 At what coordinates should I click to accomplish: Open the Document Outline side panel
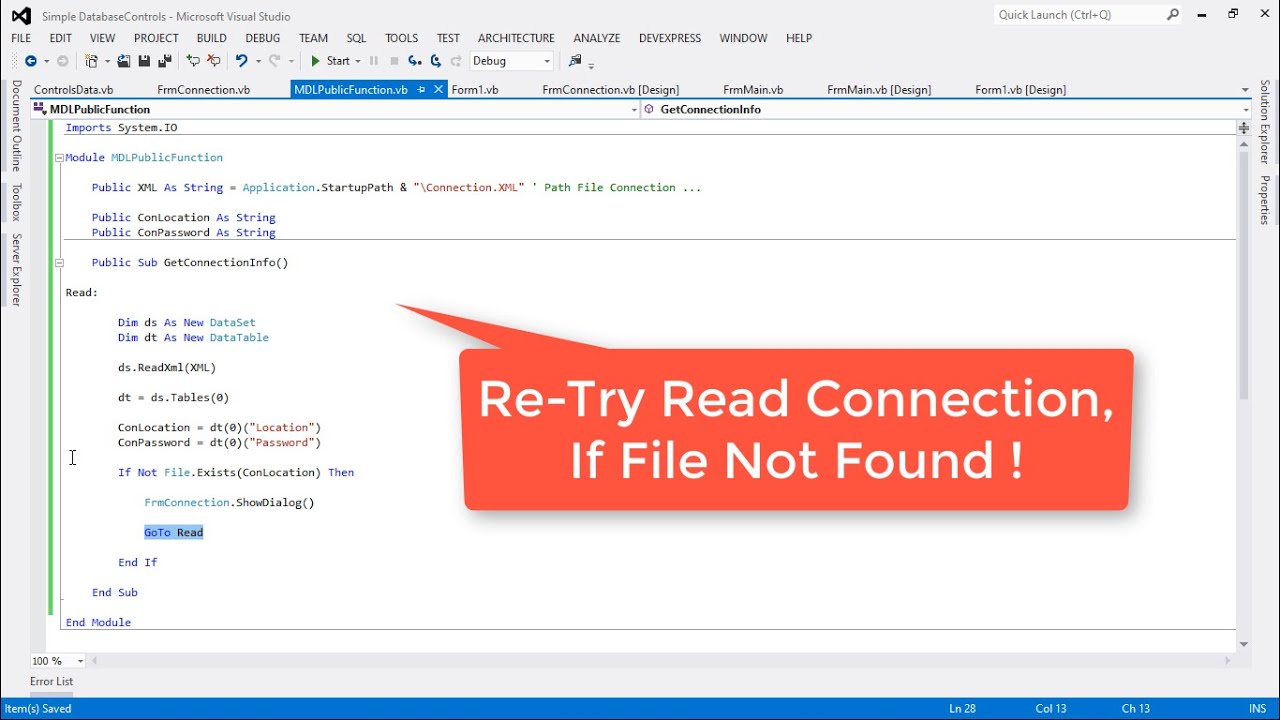16,126
